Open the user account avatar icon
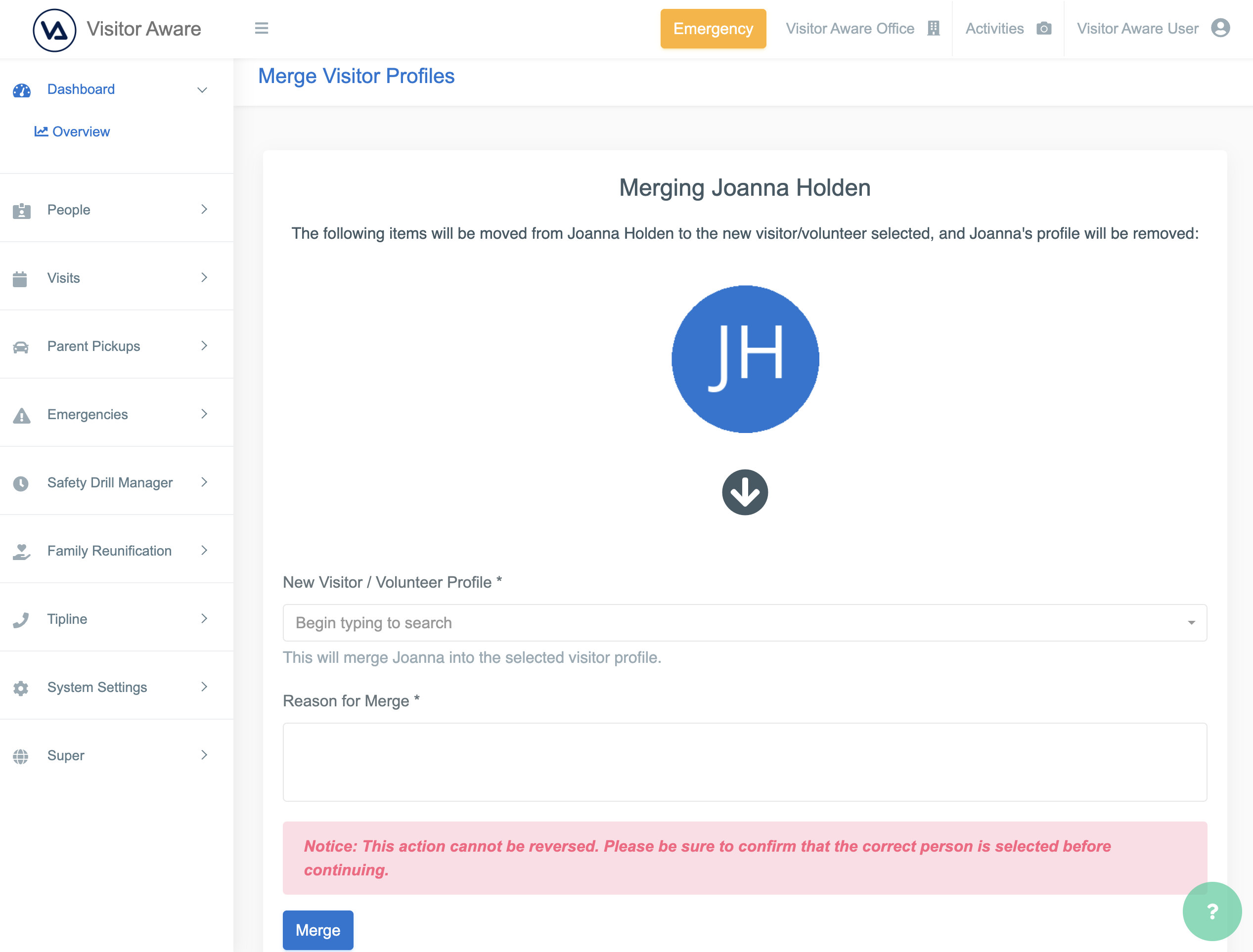The height and width of the screenshot is (952, 1253). pyautogui.click(x=1220, y=28)
